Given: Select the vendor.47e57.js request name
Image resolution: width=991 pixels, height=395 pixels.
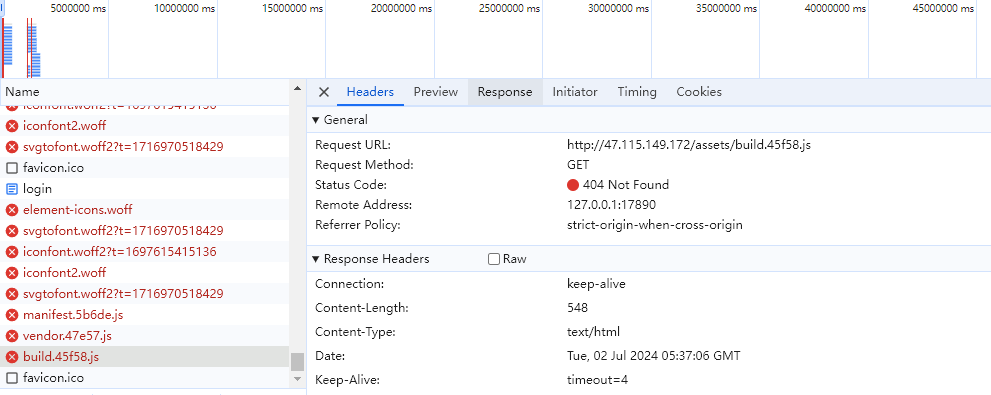Looking at the screenshot, I should click(x=68, y=336).
